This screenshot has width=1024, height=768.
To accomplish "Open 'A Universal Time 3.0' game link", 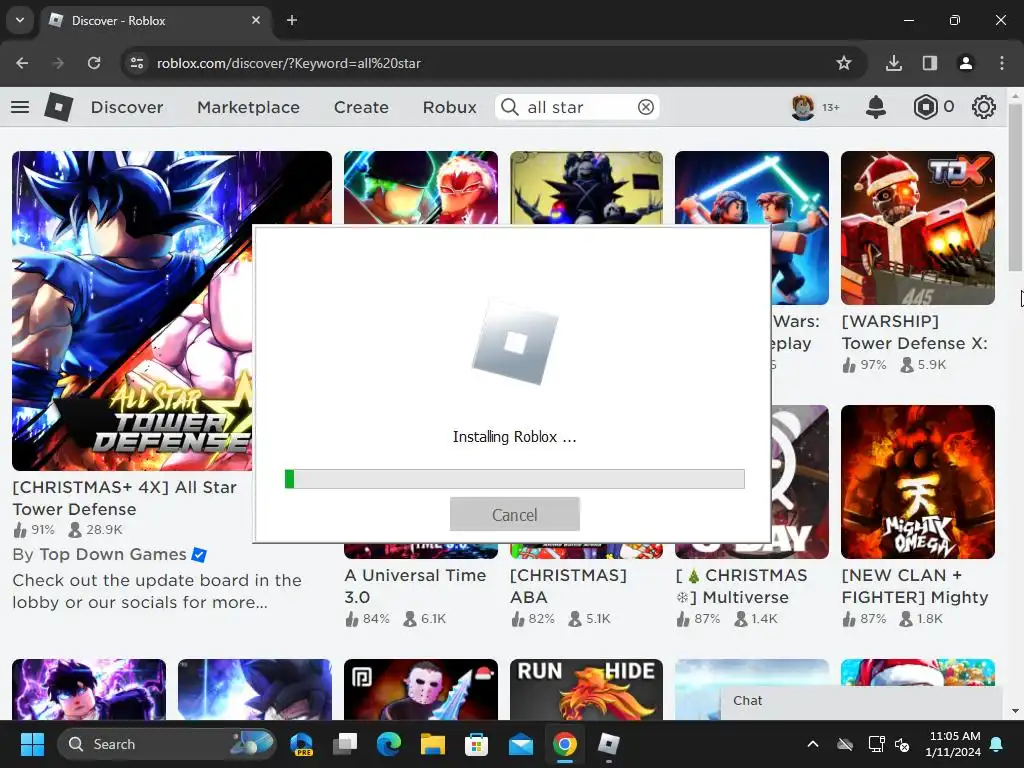I will point(415,586).
